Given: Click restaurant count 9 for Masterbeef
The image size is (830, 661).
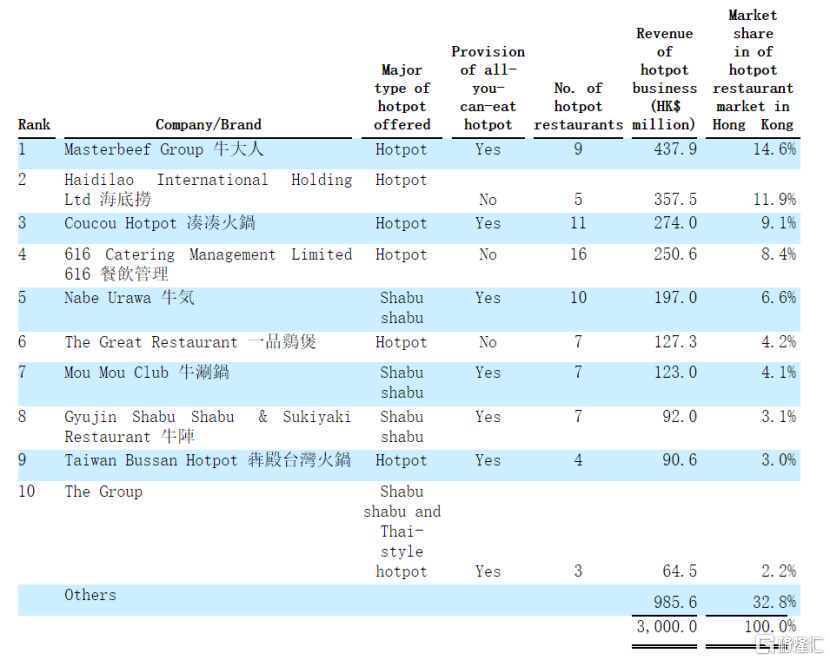Looking at the screenshot, I should pos(578,149).
